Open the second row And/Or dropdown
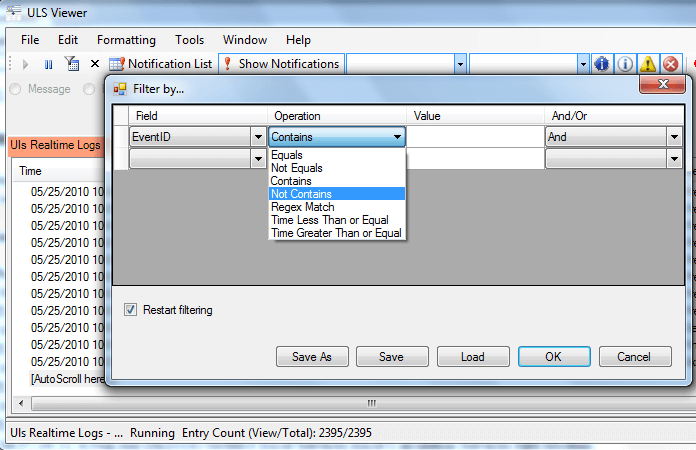The image size is (696, 450). [674, 158]
